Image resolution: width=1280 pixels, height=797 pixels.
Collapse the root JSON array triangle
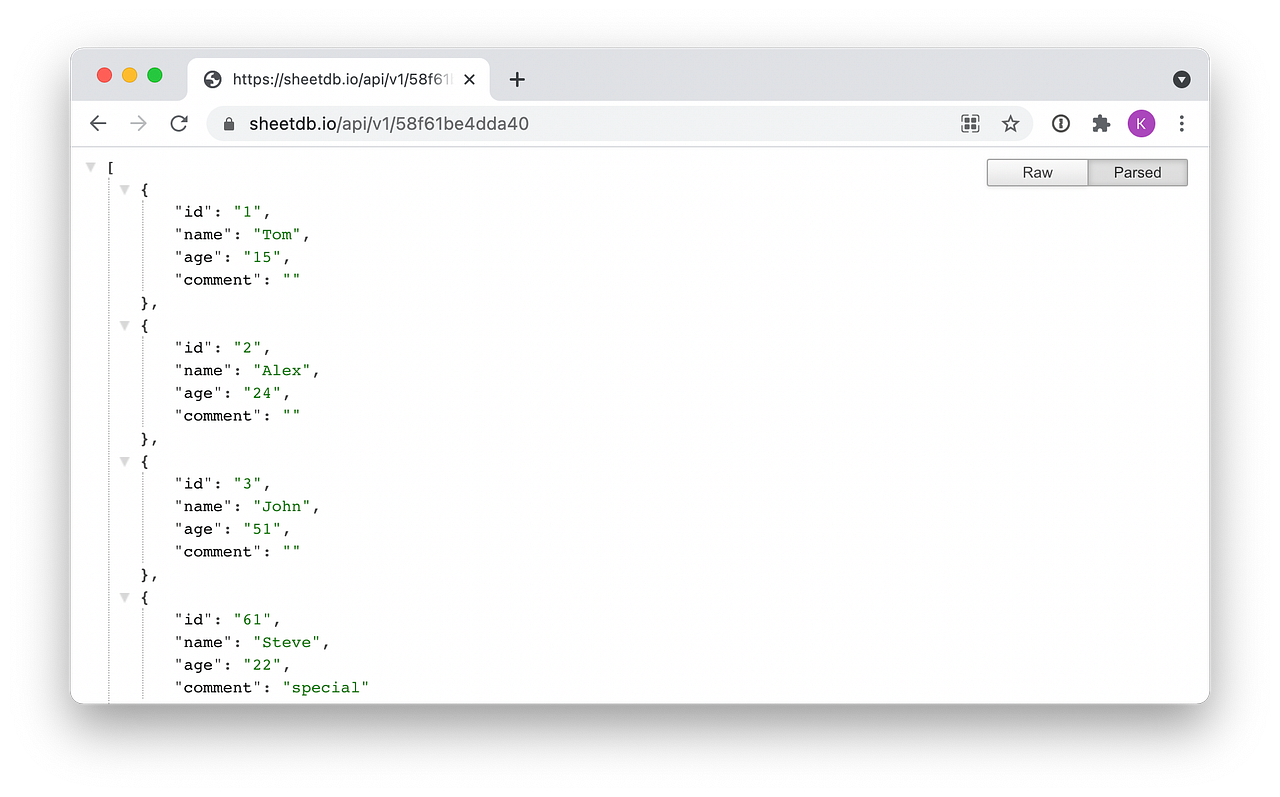(90, 166)
